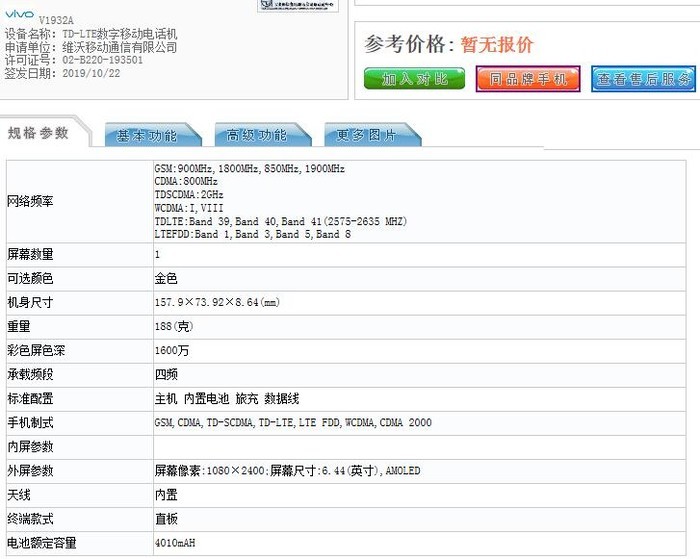700x559 pixels.
Task: Click the 主机 内置电池 旅充 数据线 value
Action: point(227,398)
